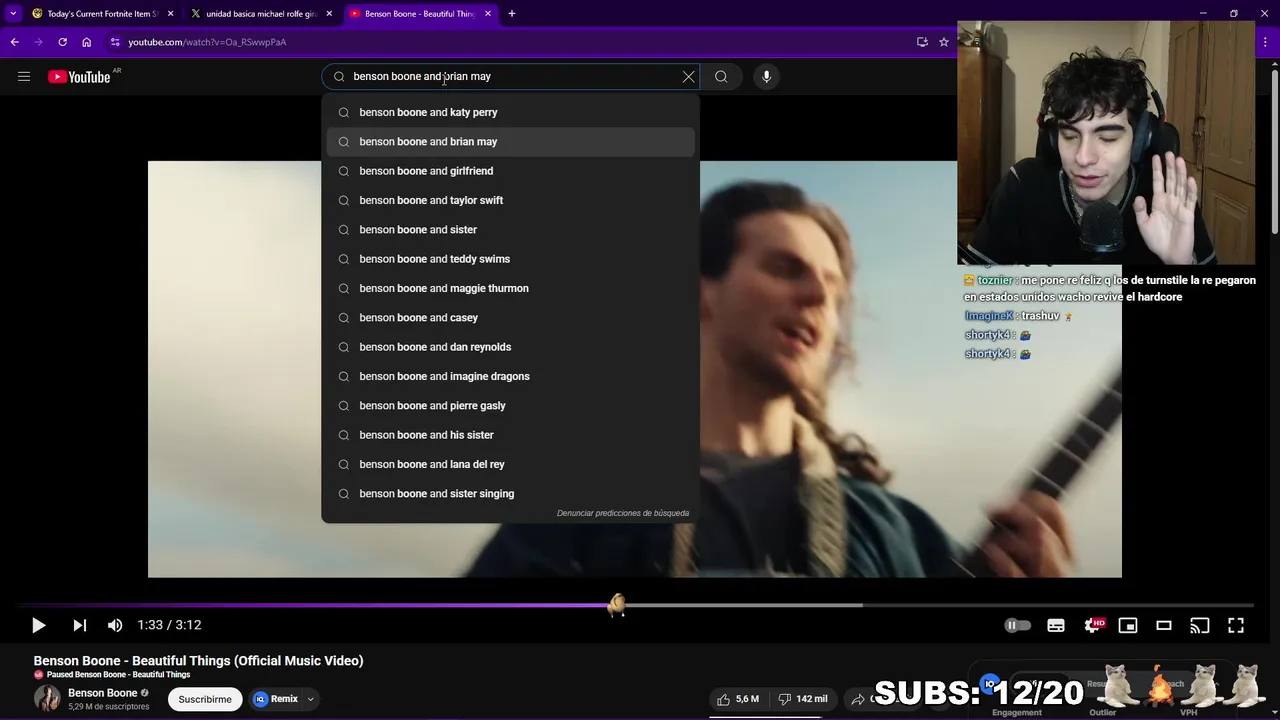
Task: Submit search with magnifier button
Action: (x=721, y=76)
